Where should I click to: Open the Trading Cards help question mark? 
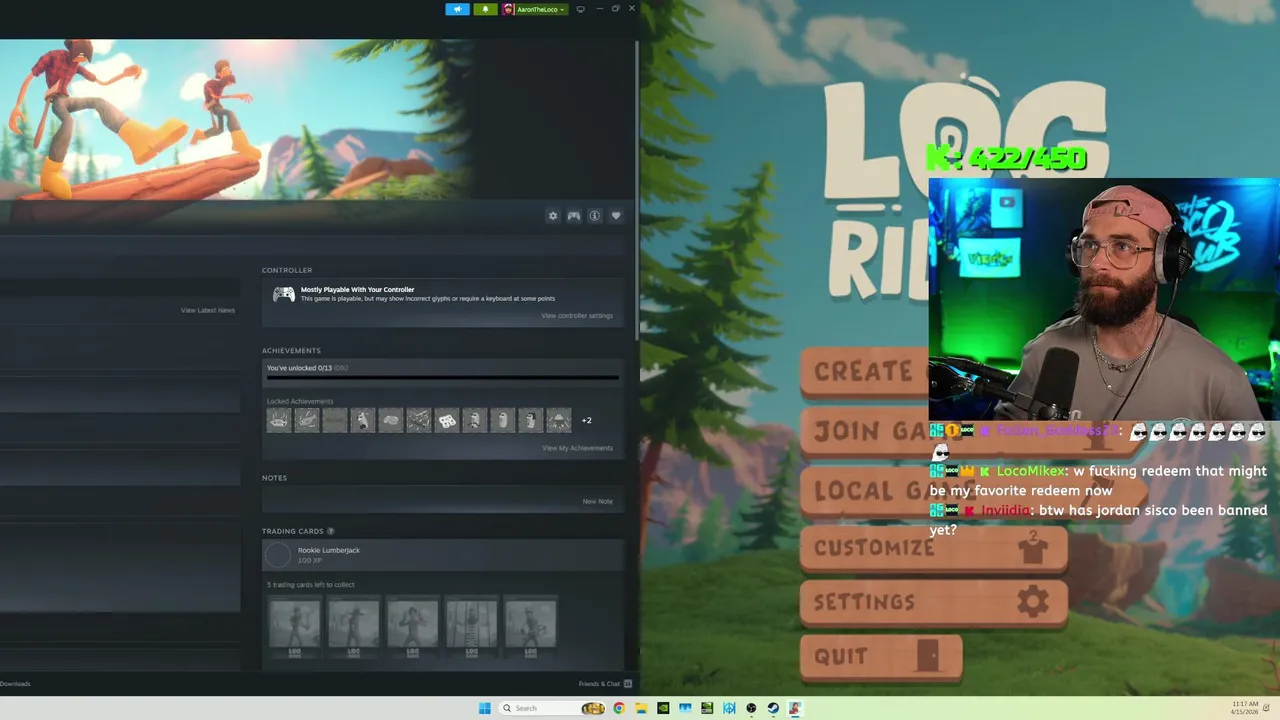click(331, 531)
